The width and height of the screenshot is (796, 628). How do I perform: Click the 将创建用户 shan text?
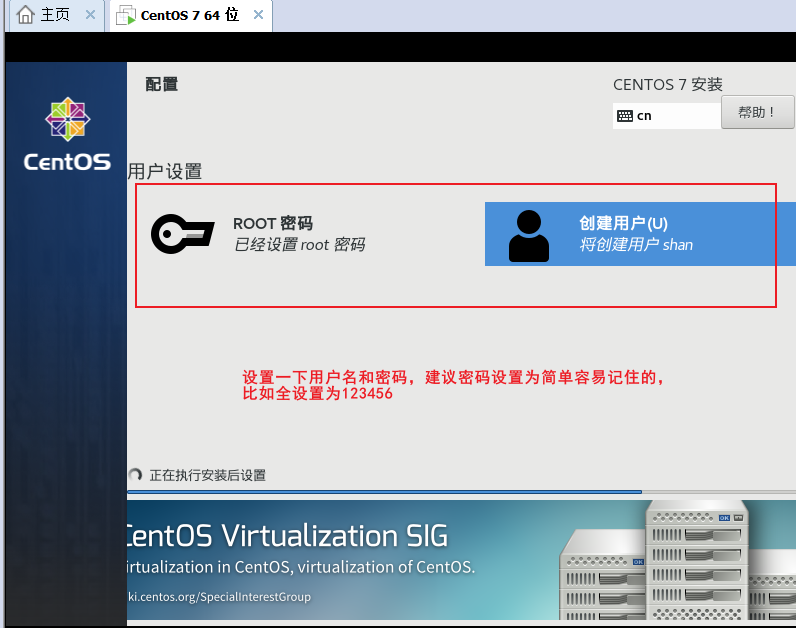coord(636,245)
